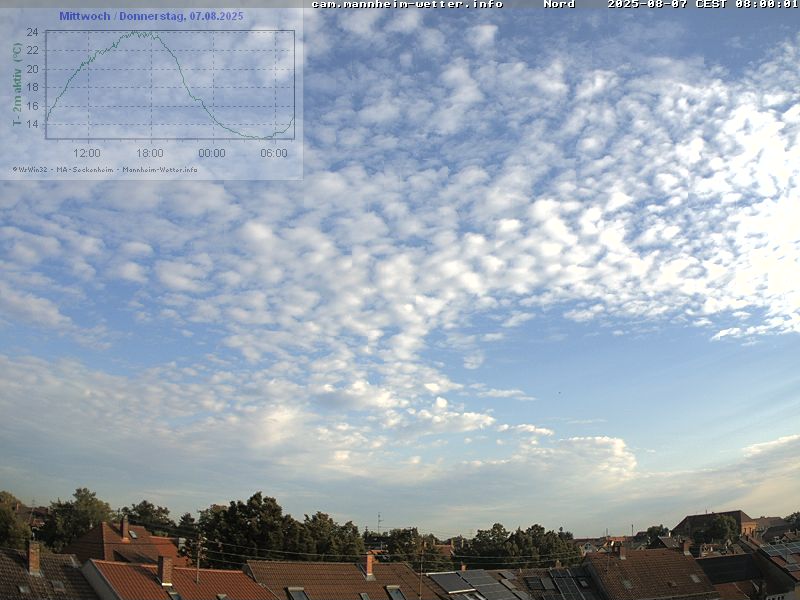The height and width of the screenshot is (600, 800).
Task: Click the 06:00 label on chart axis
Action: [x=273, y=153]
